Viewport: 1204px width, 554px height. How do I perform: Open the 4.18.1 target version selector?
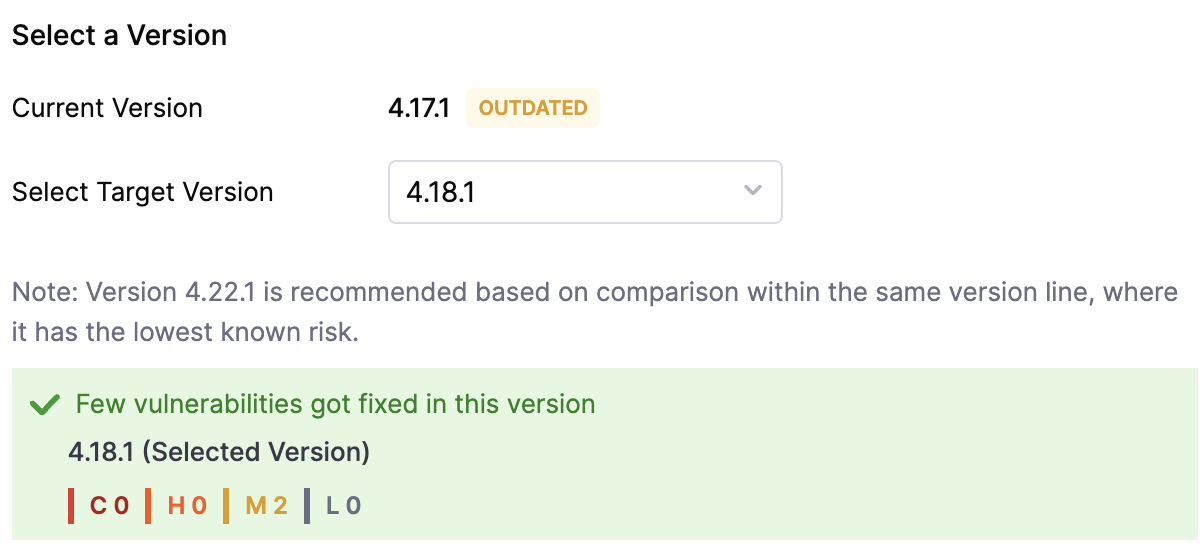click(584, 192)
